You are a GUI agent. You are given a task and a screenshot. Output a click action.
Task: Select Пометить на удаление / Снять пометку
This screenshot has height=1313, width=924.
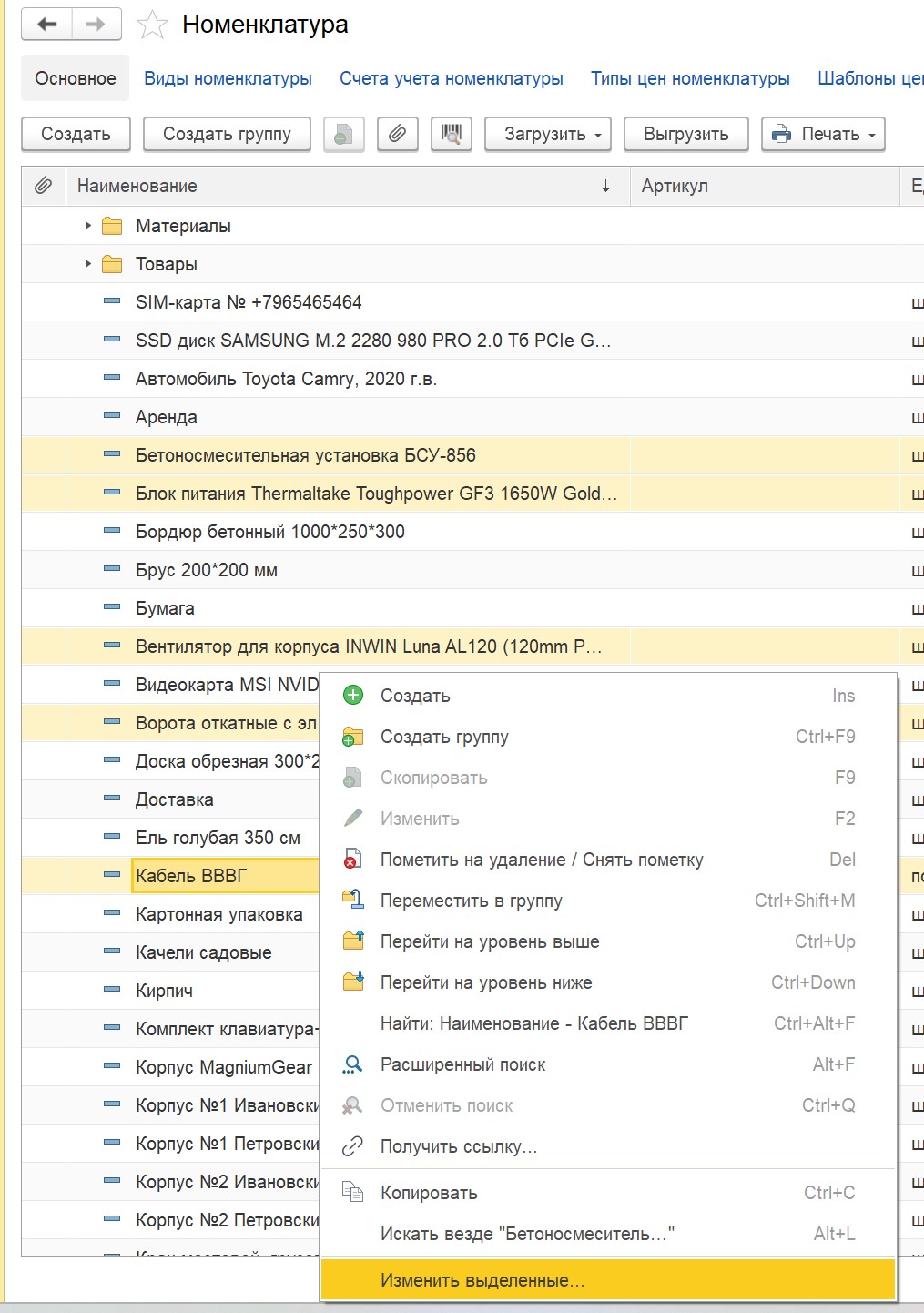pyautogui.click(x=608, y=860)
